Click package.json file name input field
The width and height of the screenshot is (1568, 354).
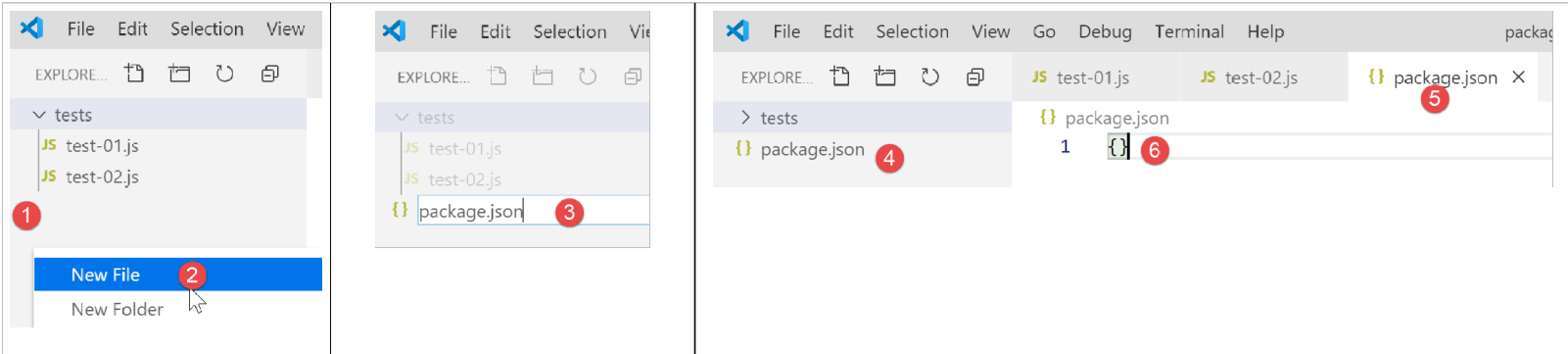pyautogui.click(x=534, y=211)
